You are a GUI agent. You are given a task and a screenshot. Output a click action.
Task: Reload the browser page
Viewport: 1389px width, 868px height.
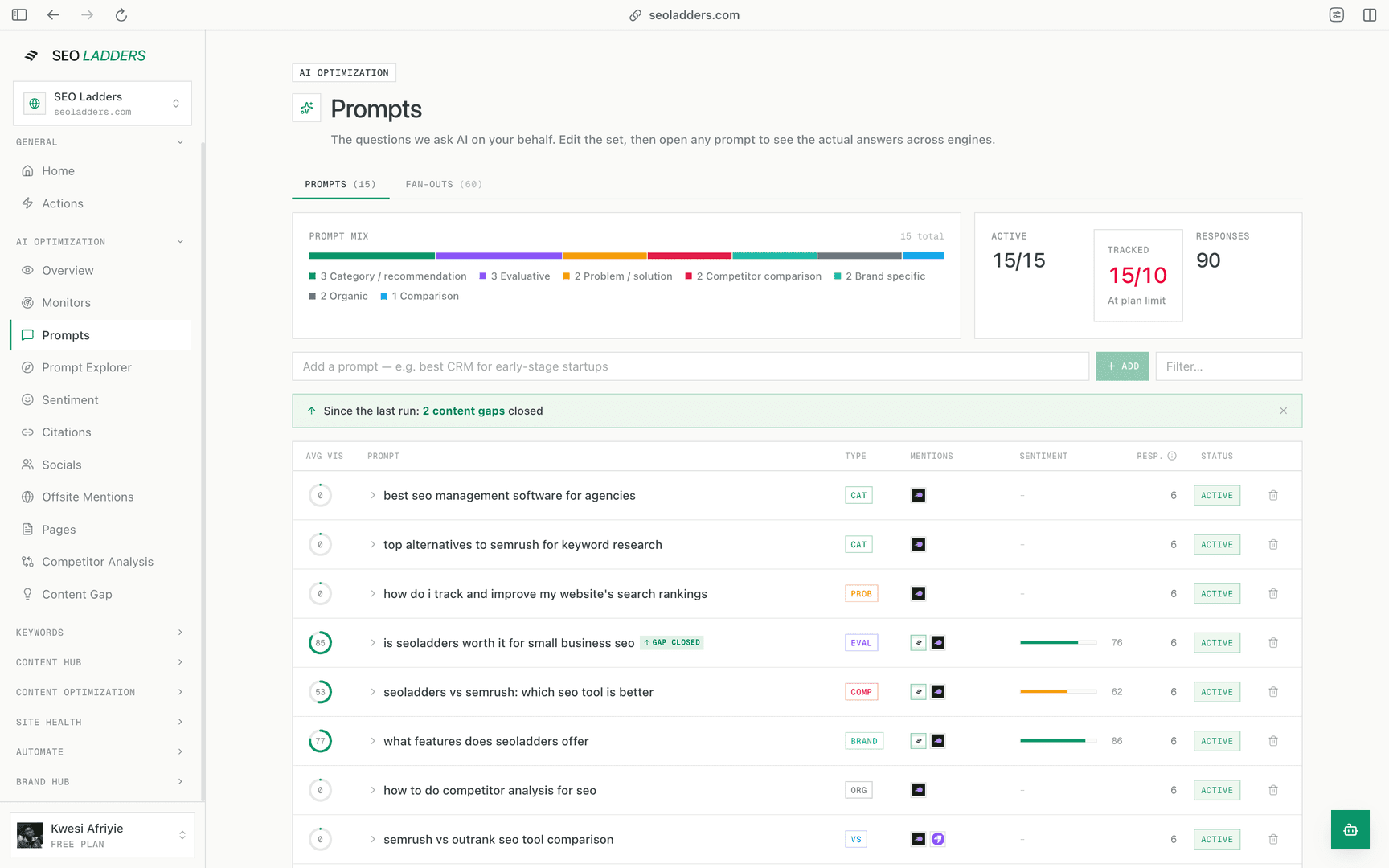click(x=121, y=15)
